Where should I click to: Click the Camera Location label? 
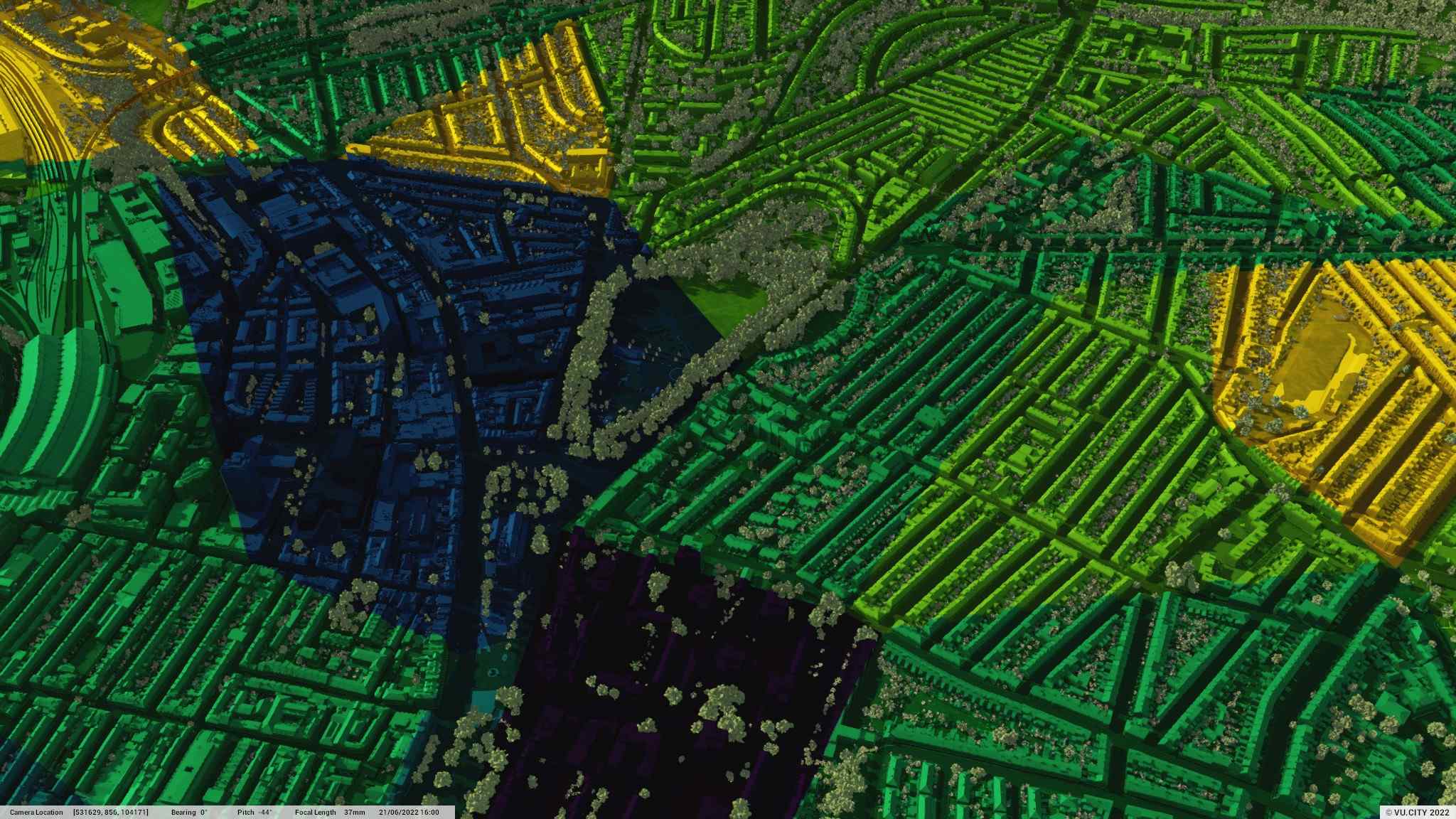click(36, 813)
